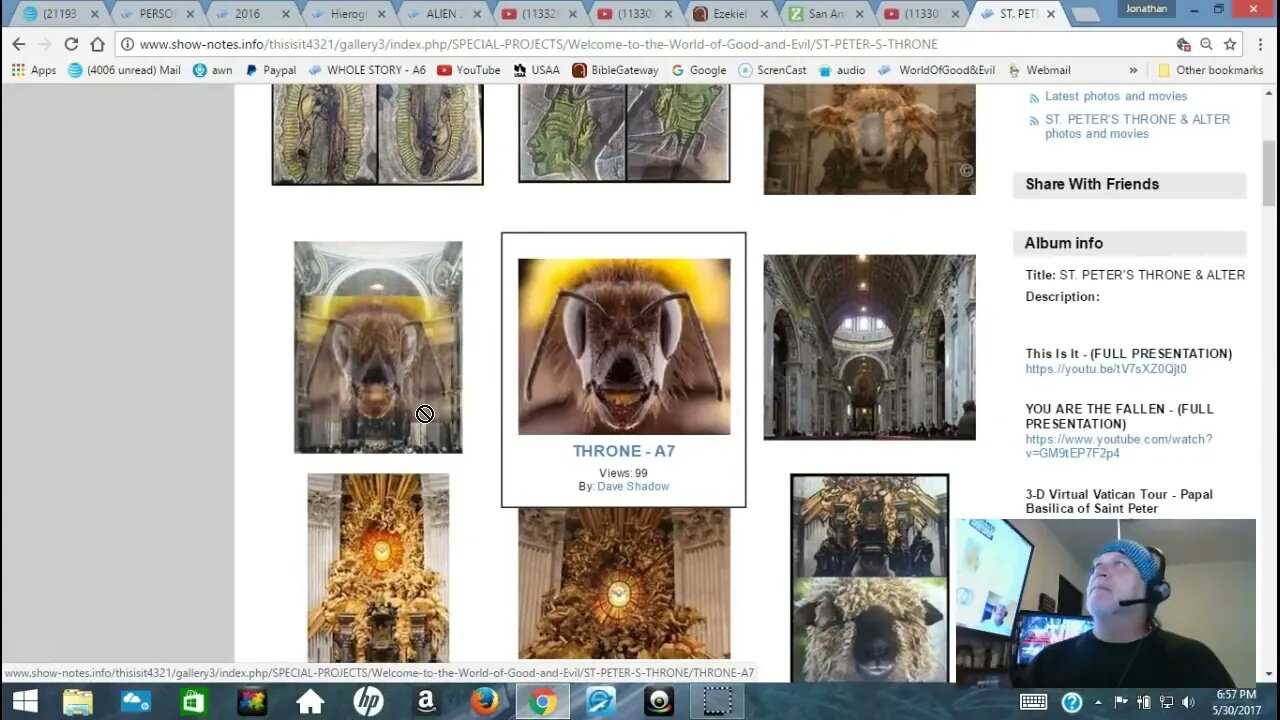1280x720 pixels.
Task: Open a new tab button
Action: tap(1083, 14)
